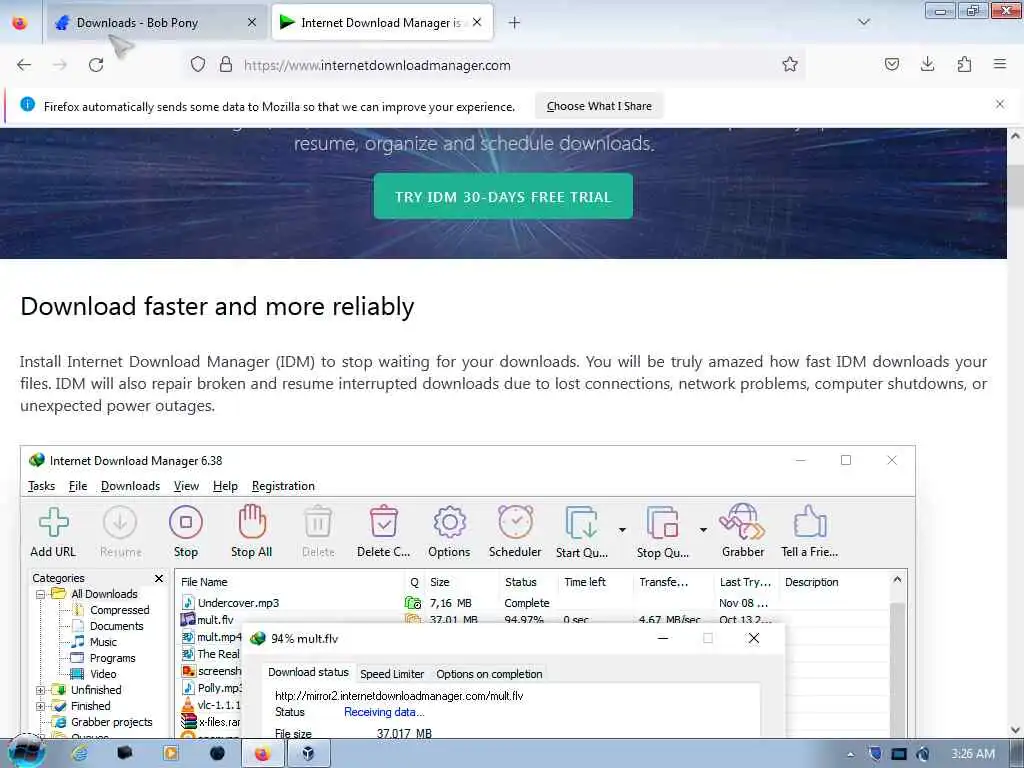
Task: Click TRY IDM 30-DAYS FREE TRIAL button
Action: (503, 197)
